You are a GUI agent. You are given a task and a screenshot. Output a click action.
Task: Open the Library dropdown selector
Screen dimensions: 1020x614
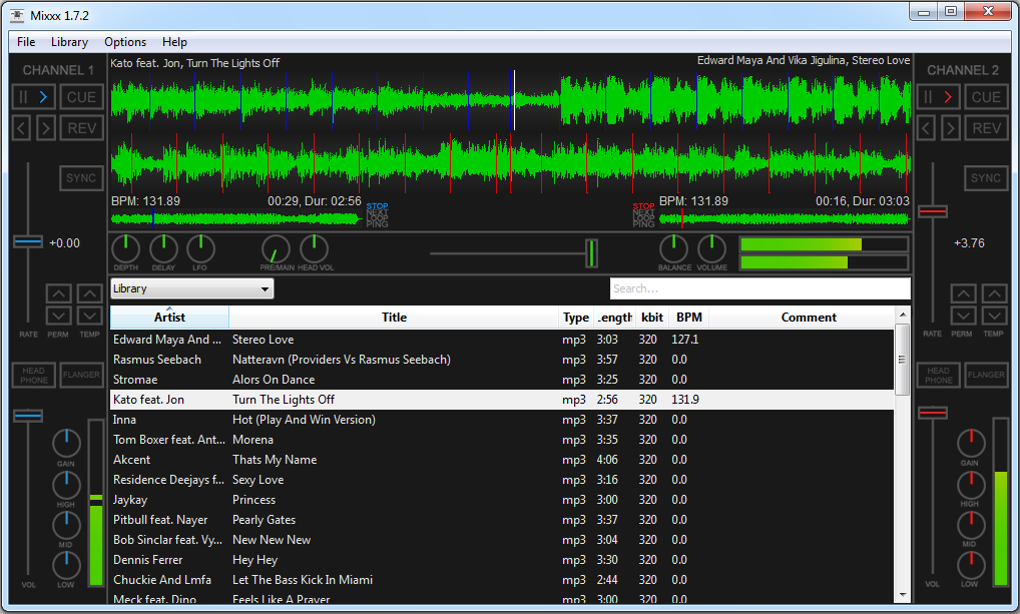(x=192, y=289)
